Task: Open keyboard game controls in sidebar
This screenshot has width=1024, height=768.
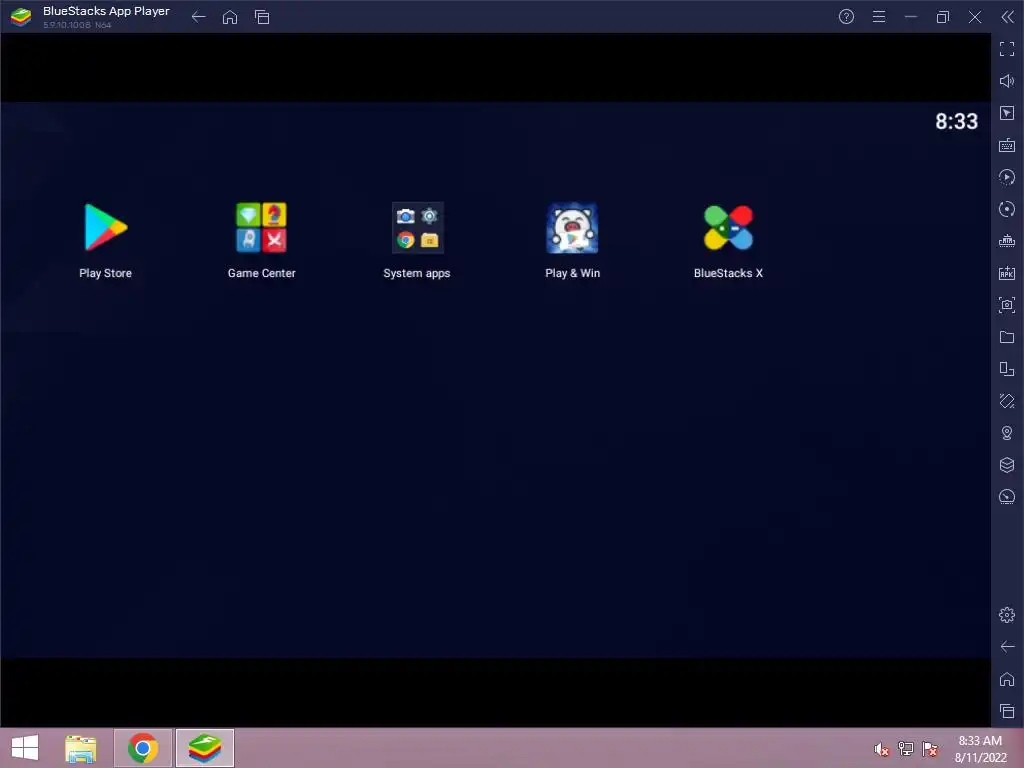Action: (1007, 145)
